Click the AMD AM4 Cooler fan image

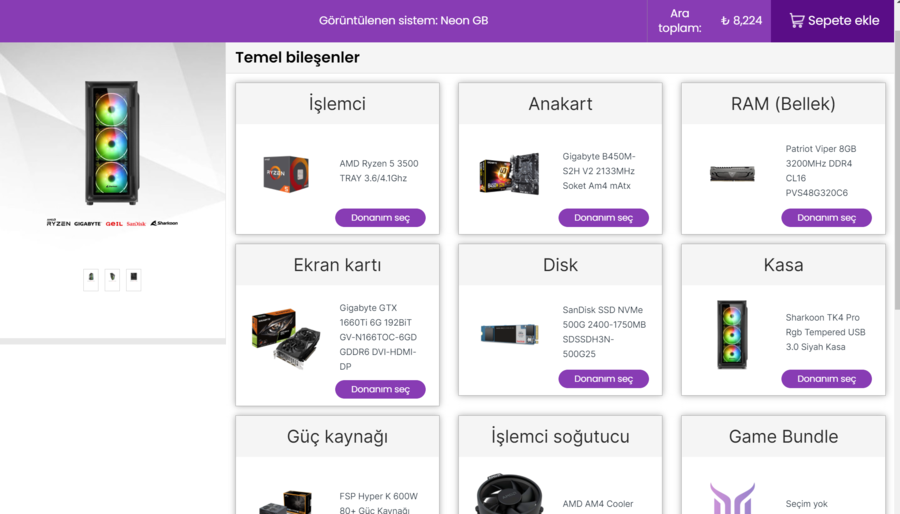point(509,494)
